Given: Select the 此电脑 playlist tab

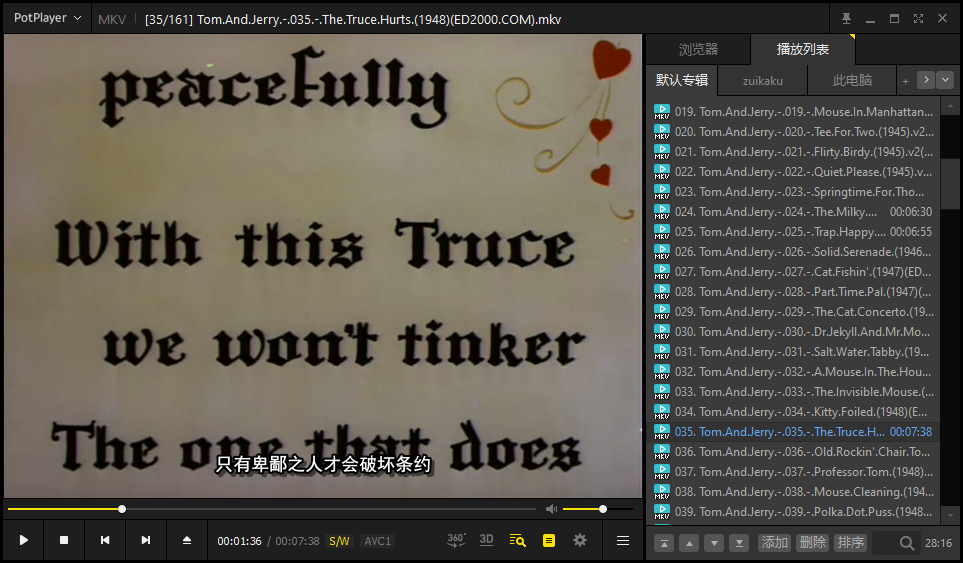Looking at the screenshot, I should pyautogui.click(x=852, y=80).
